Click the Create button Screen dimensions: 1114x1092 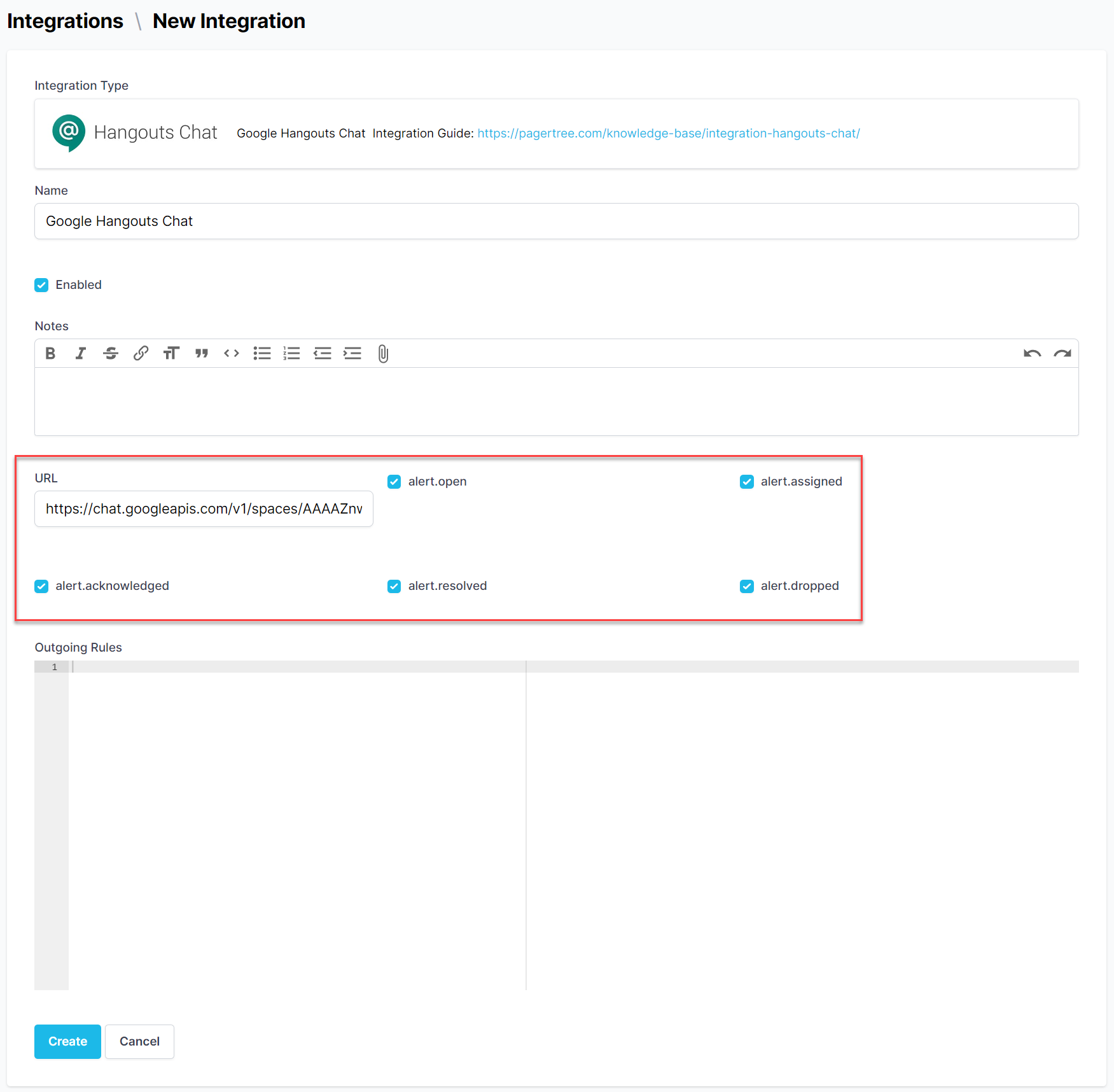click(67, 1042)
